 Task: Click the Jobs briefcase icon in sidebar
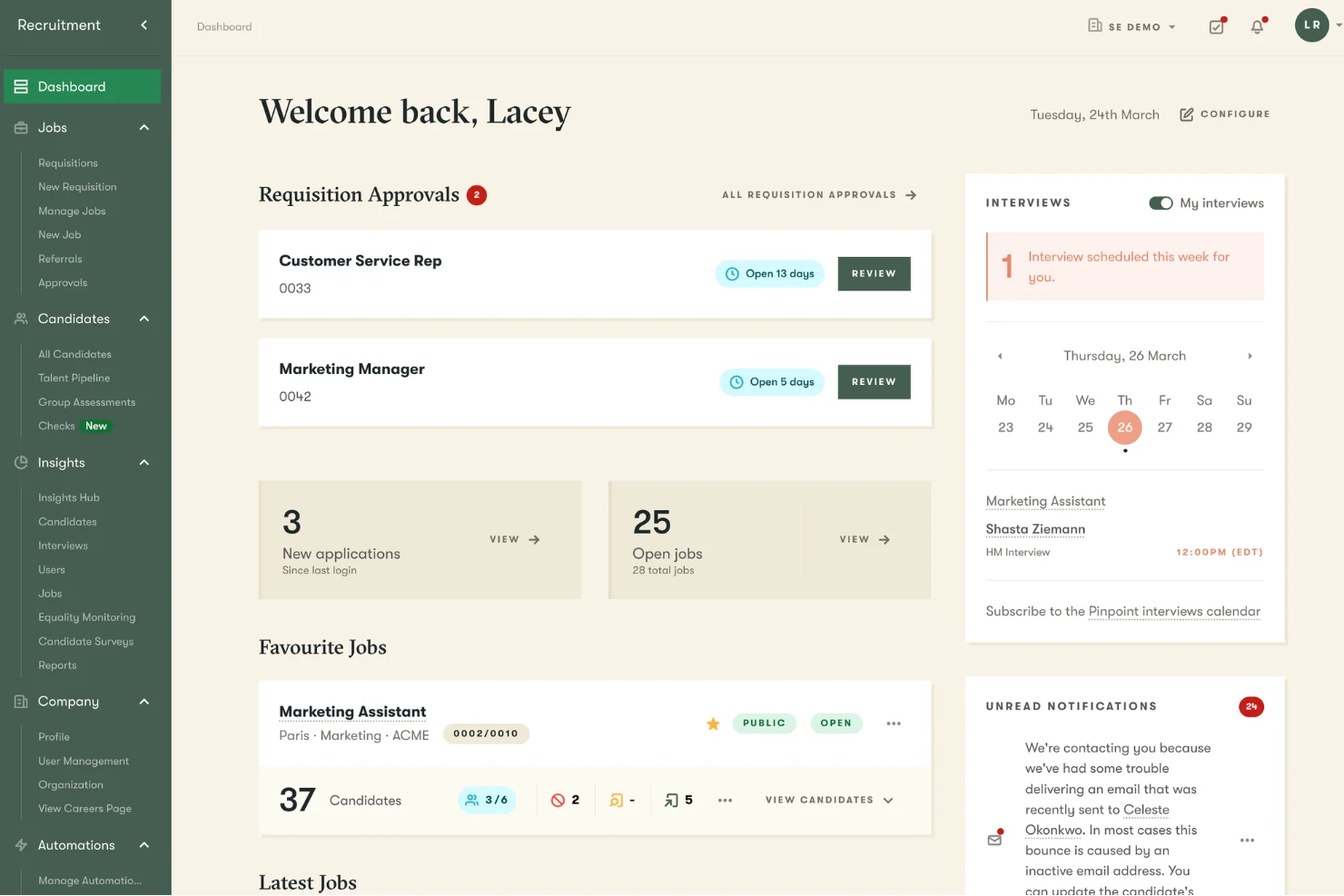[x=21, y=128]
